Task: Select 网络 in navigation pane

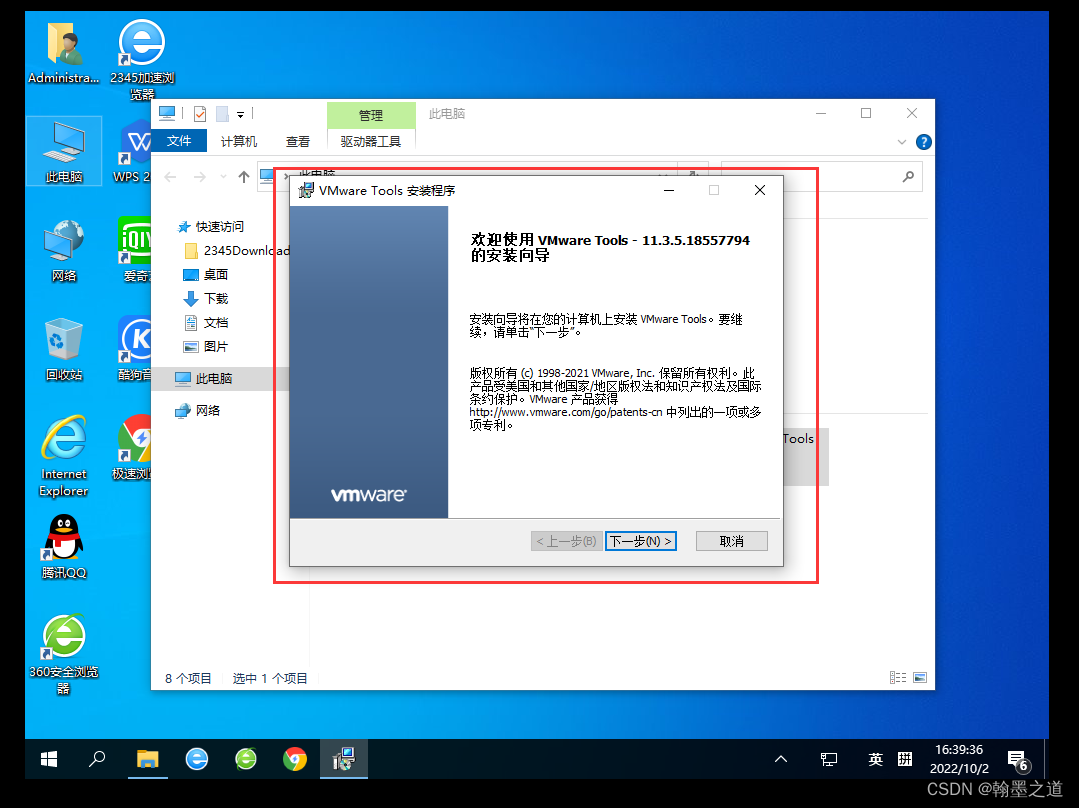Action: tap(198, 411)
